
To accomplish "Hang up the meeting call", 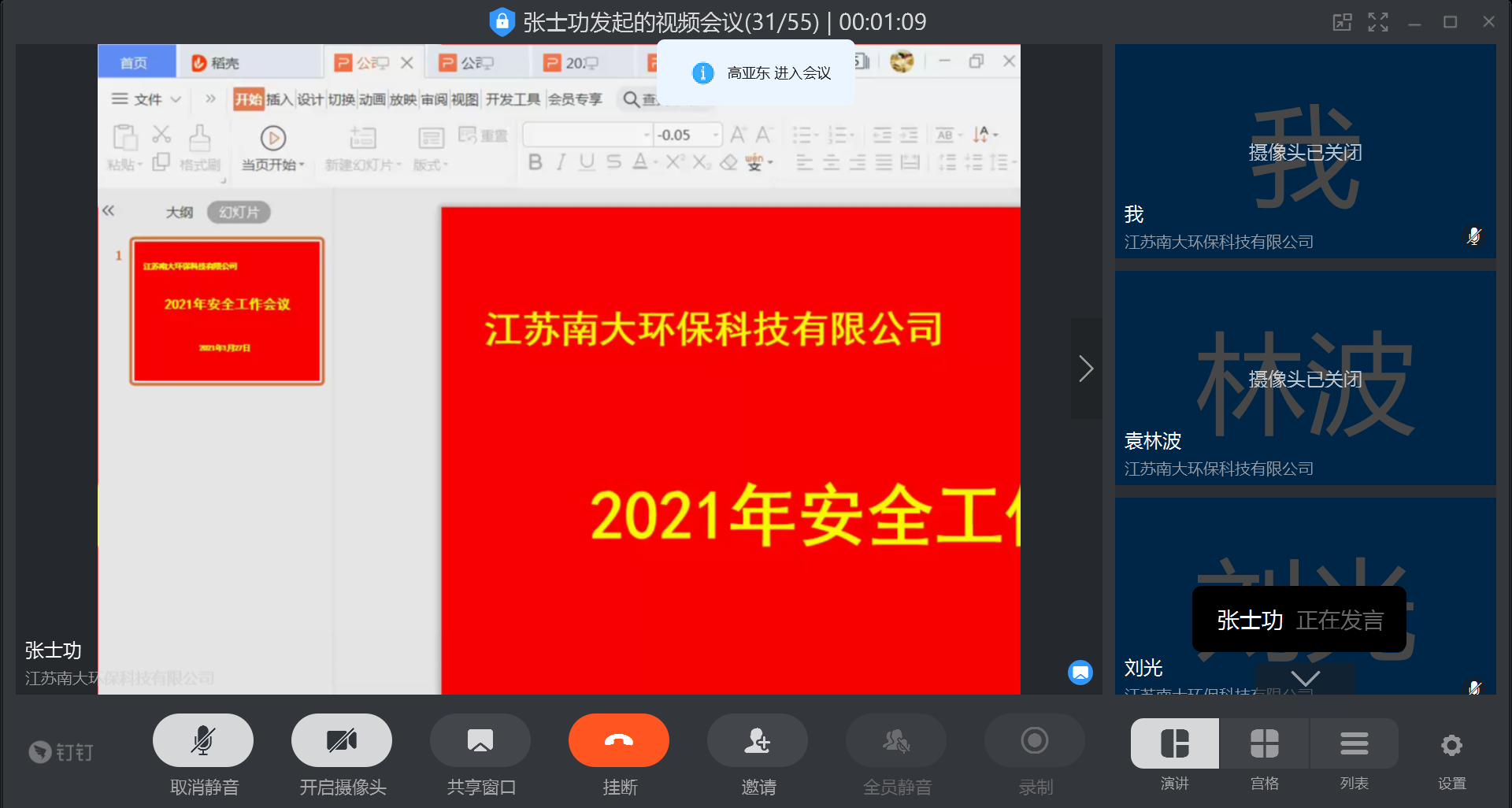I will coord(619,740).
